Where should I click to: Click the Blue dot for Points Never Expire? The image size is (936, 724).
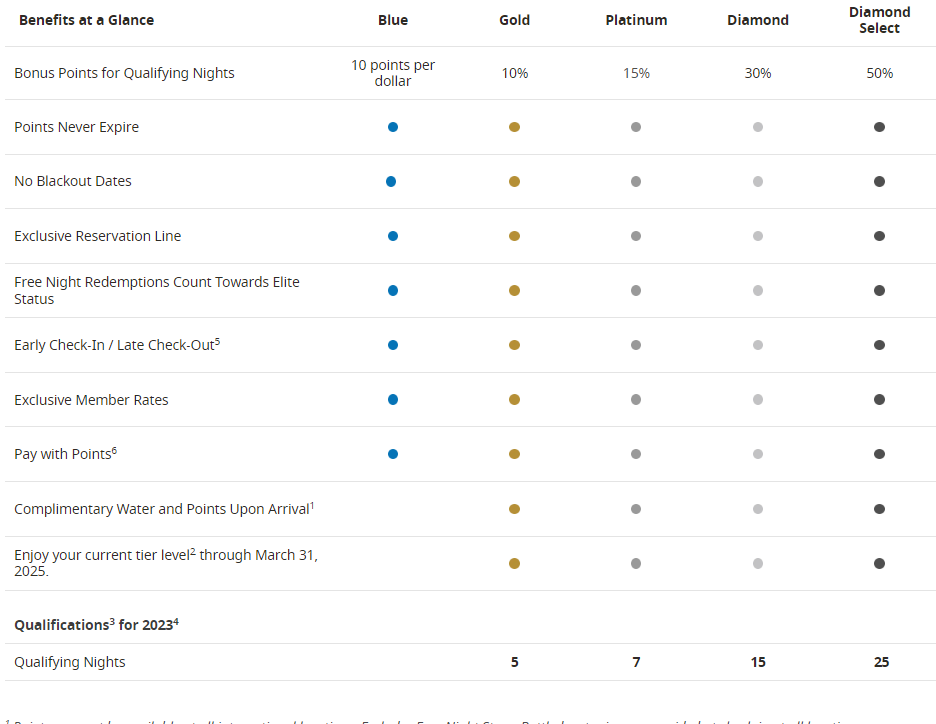393,127
